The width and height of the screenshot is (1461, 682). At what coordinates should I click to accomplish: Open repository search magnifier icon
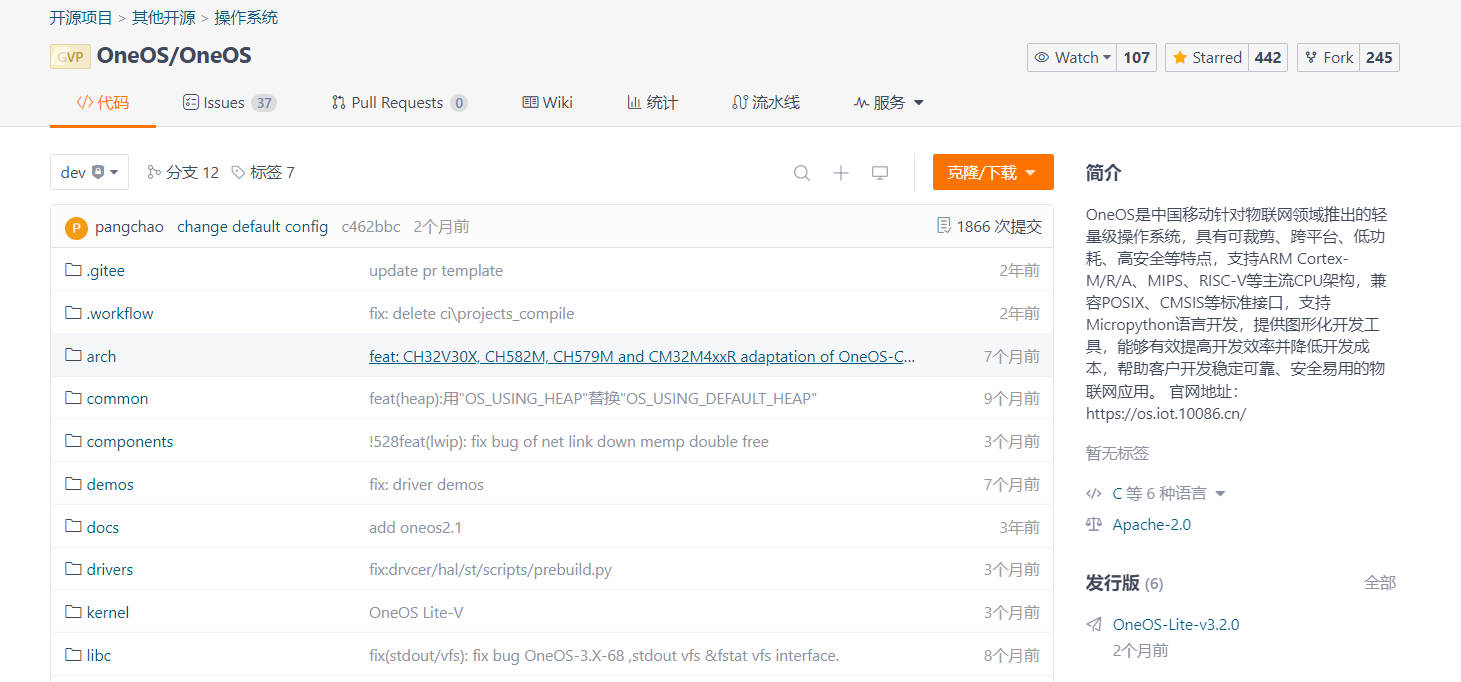point(802,173)
